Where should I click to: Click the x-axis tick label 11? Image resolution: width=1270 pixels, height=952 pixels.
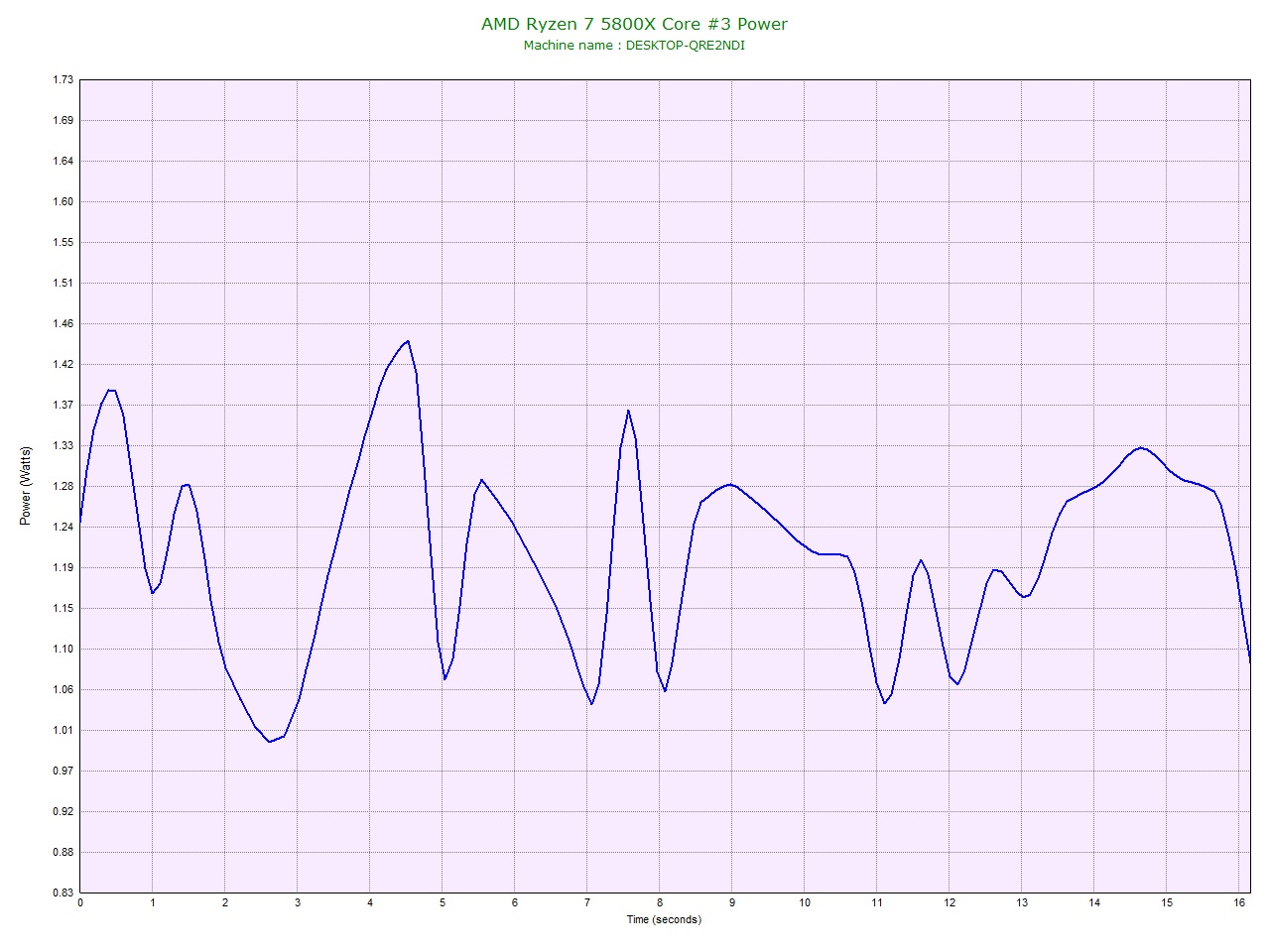(876, 902)
